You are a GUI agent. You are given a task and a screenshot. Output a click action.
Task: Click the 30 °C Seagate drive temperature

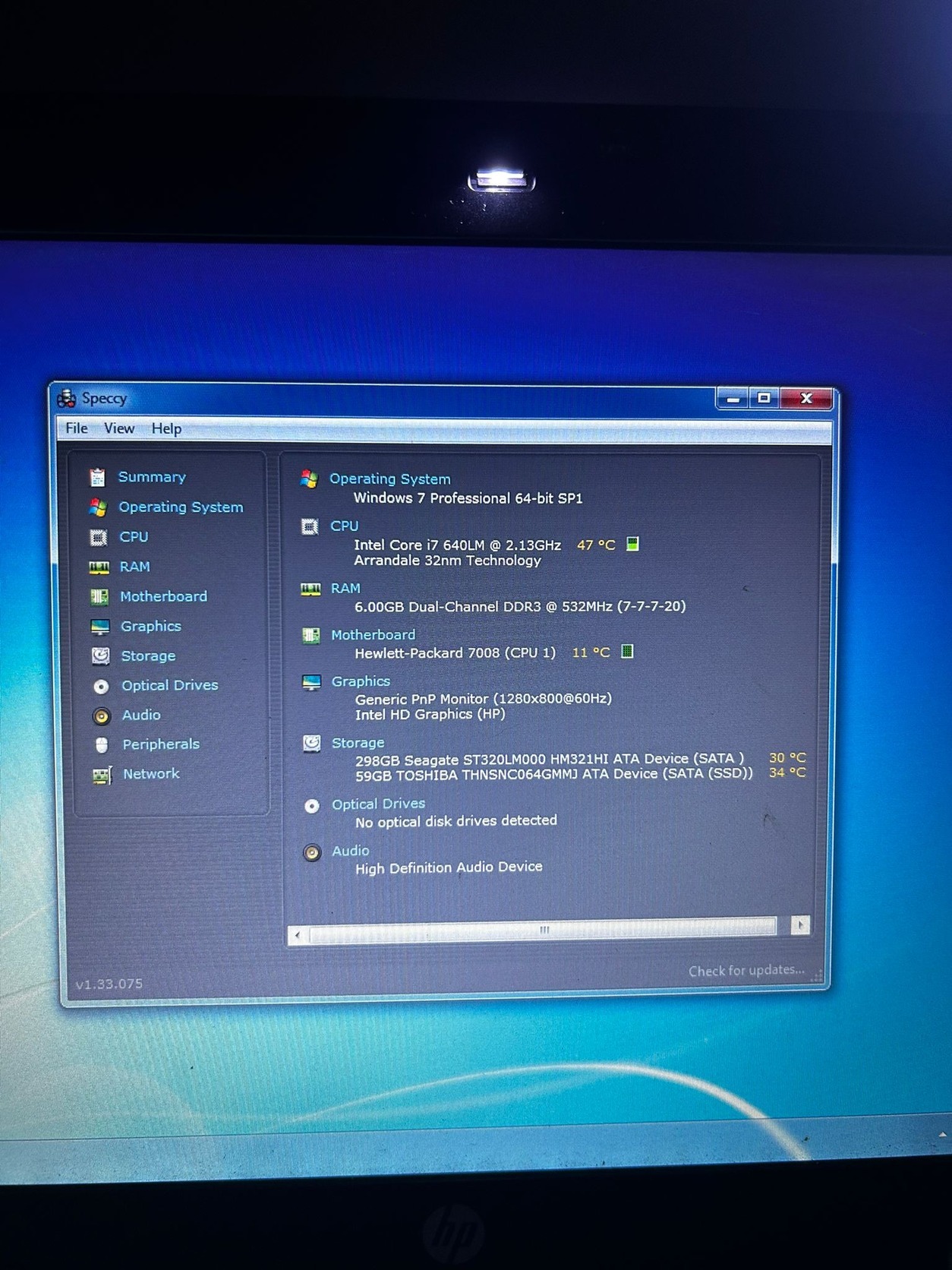pyautogui.click(x=787, y=757)
